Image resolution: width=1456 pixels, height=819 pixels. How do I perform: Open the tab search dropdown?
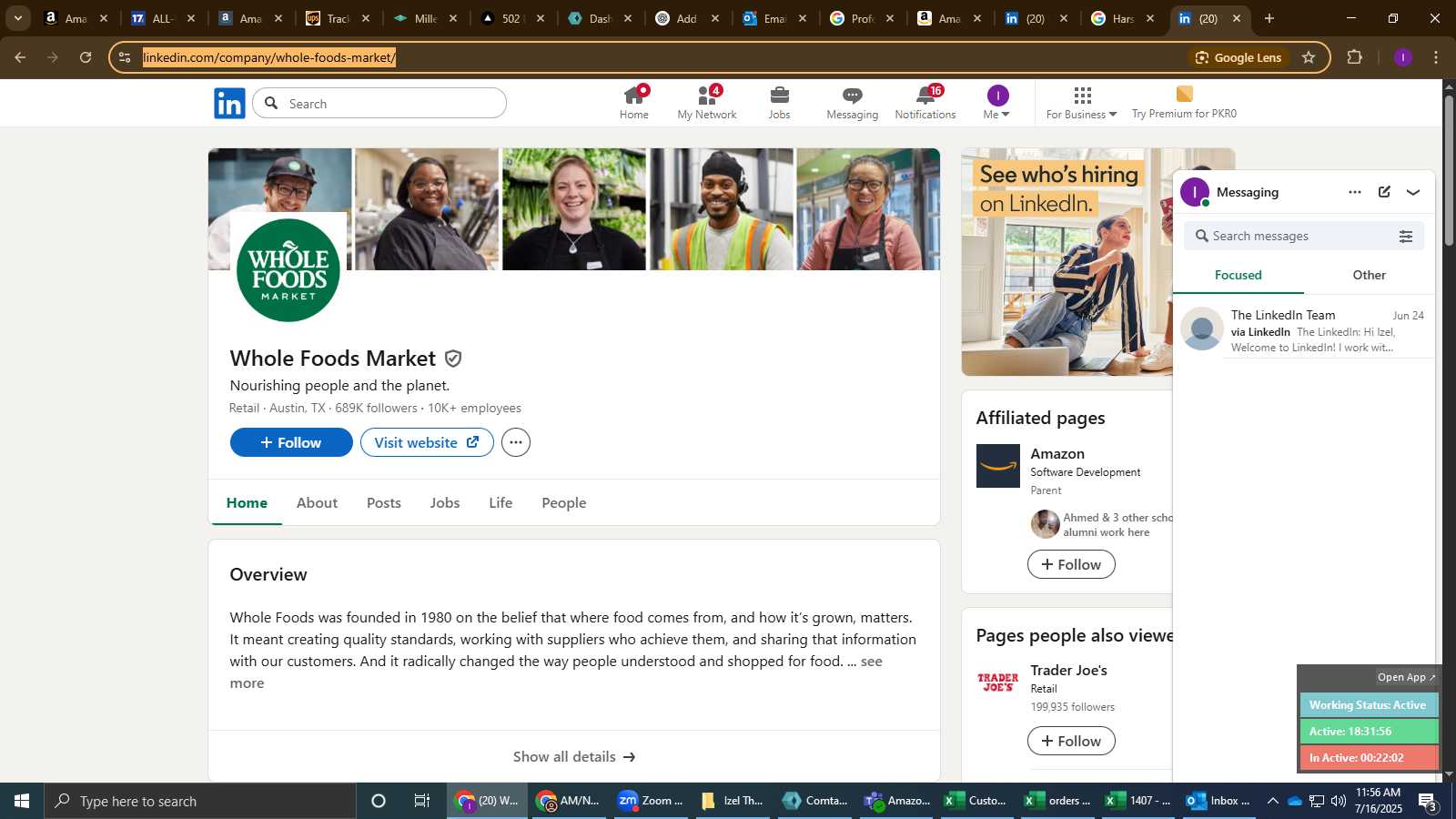pos(17,18)
